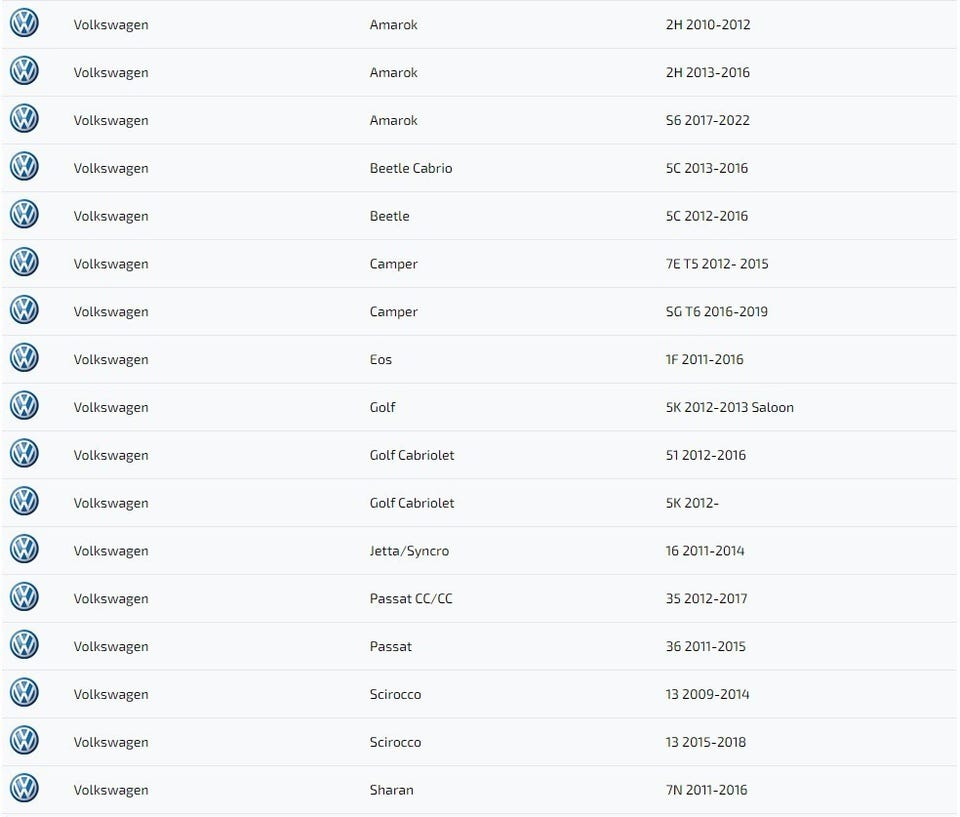The image size is (960, 817).
Task: Select the 2H 2013-2016 Amarok variant
Action: coord(707,72)
